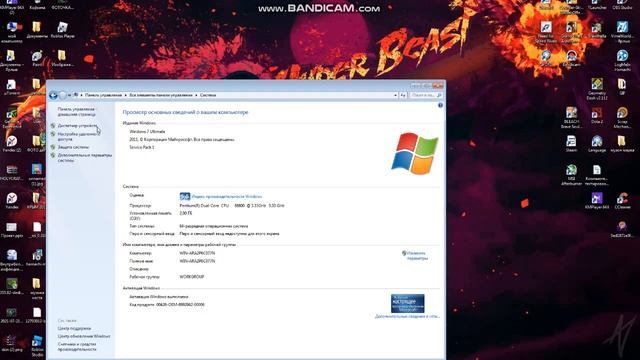This screenshot has width=640, height=360.
Task: Click the blue help question mark icon
Action: point(440,105)
